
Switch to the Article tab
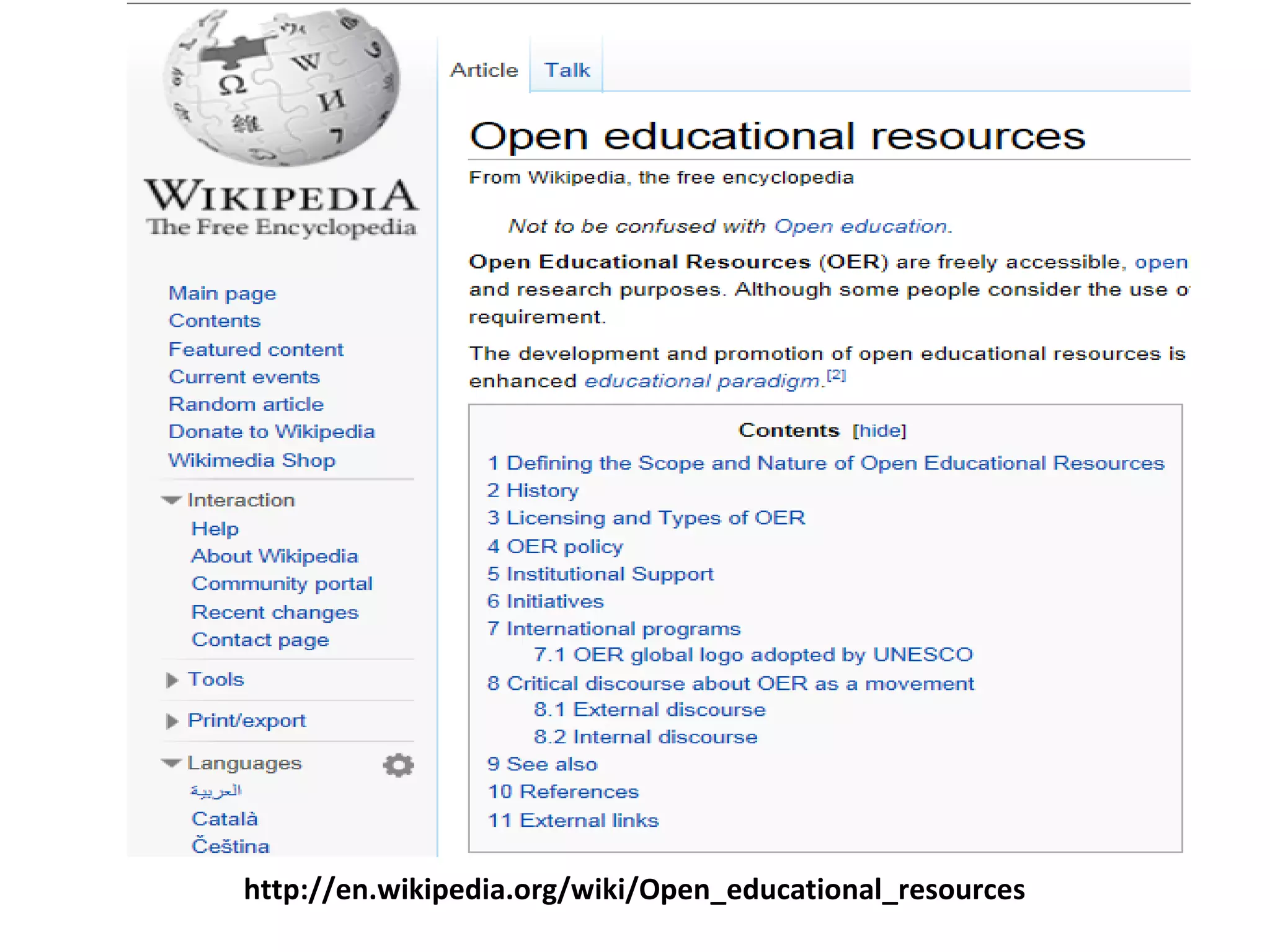484,70
